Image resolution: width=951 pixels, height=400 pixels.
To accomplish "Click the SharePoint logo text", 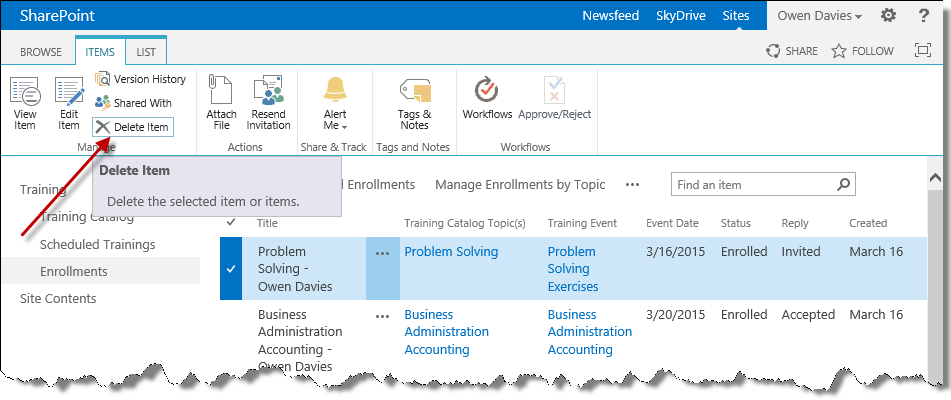I will 57,16.
